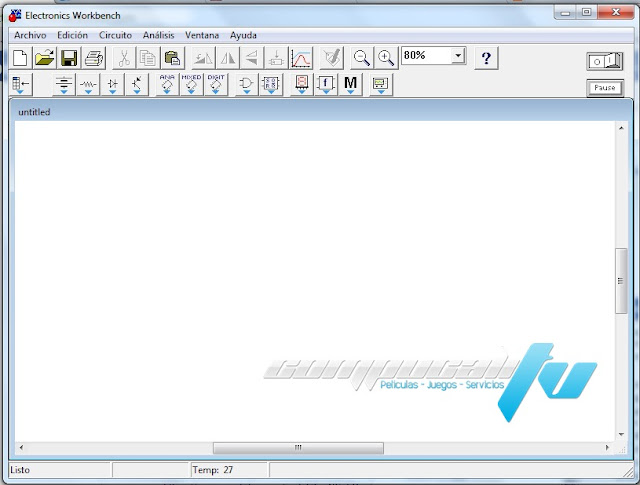Open the Digital flip-flop parts bin
Screen dimensions: 640x485
click(271, 85)
